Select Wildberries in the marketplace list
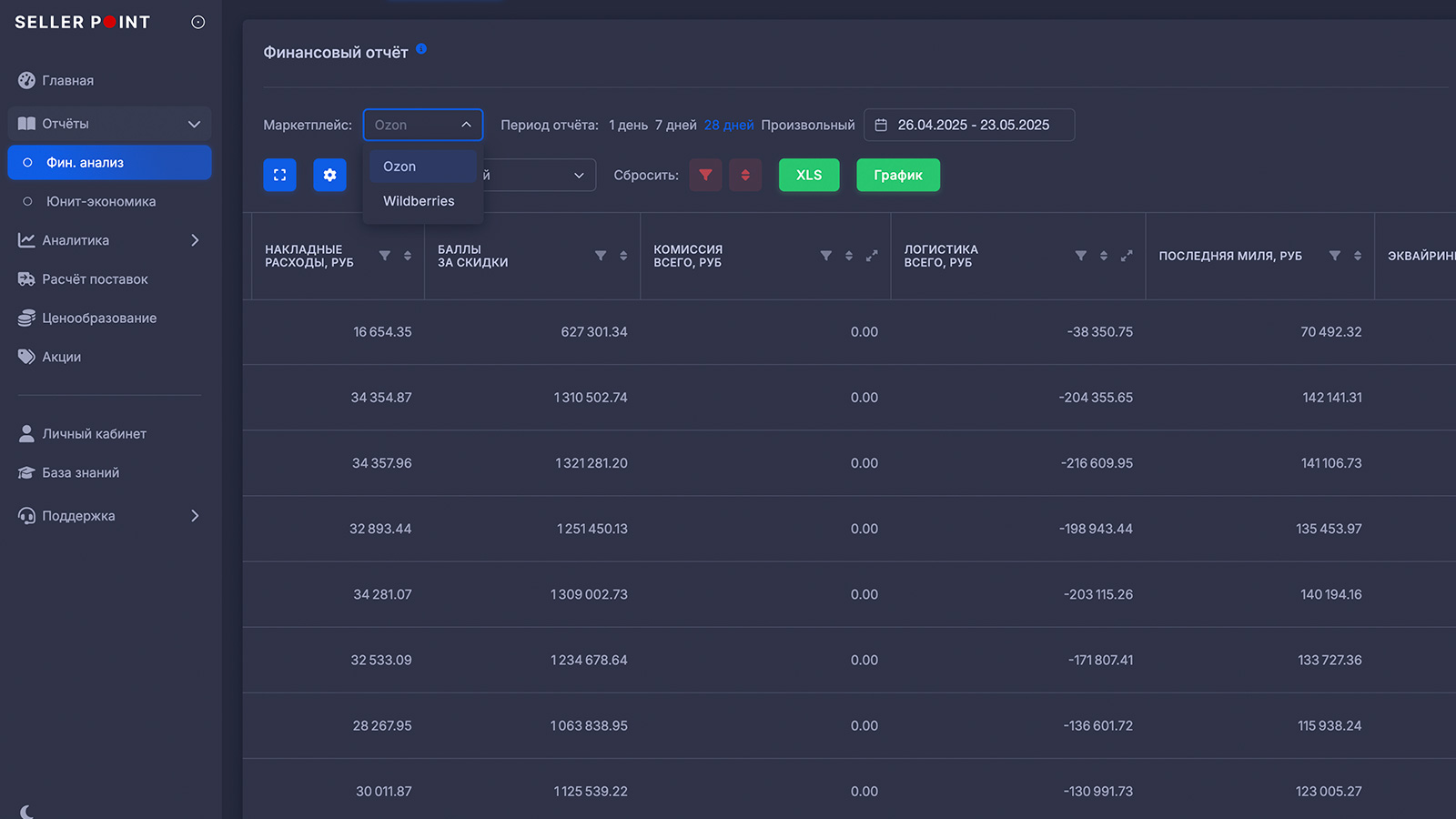 coord(423,201)
